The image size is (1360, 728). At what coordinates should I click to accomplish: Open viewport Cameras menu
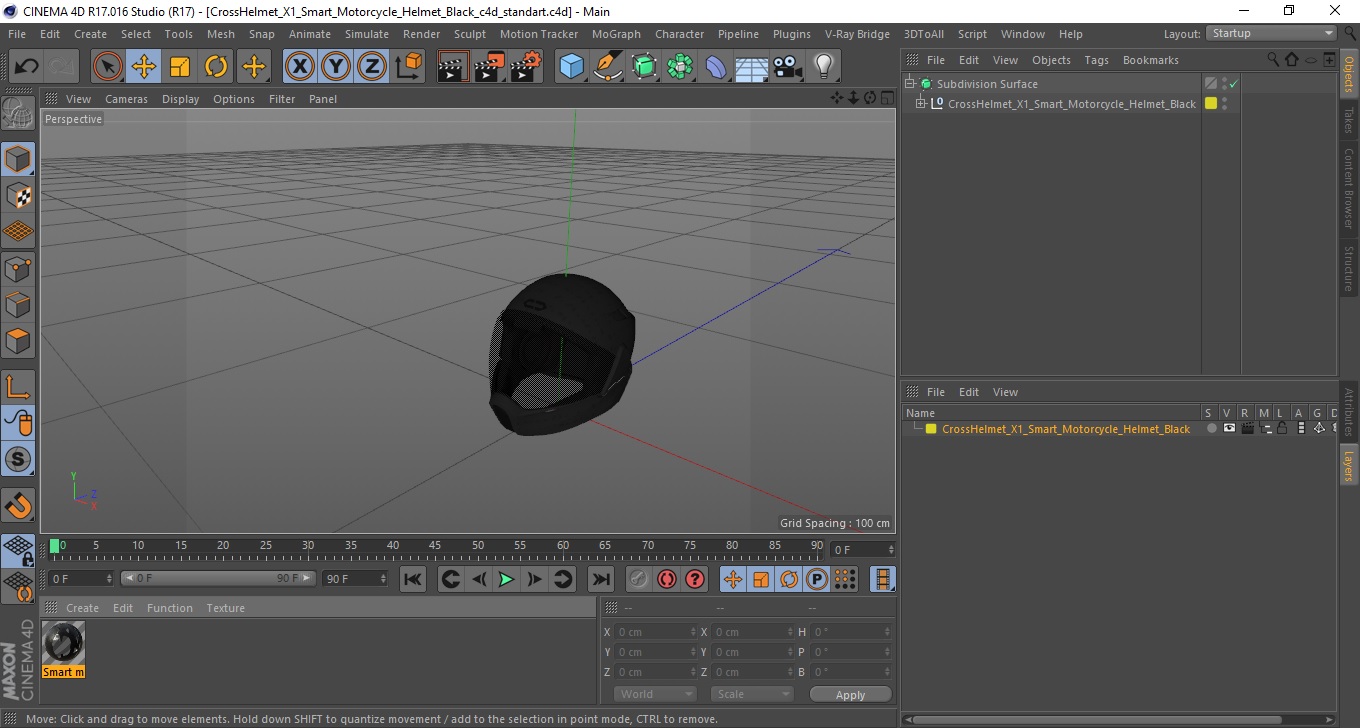(126, 99)
